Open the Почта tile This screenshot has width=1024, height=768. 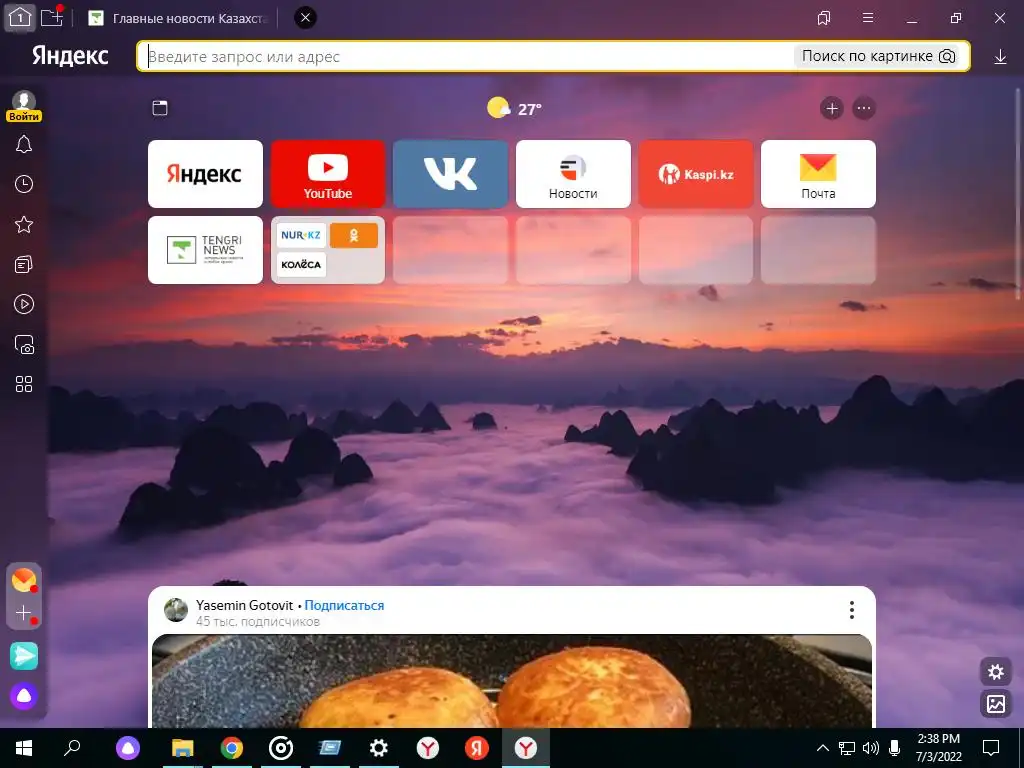click(818, 174)
